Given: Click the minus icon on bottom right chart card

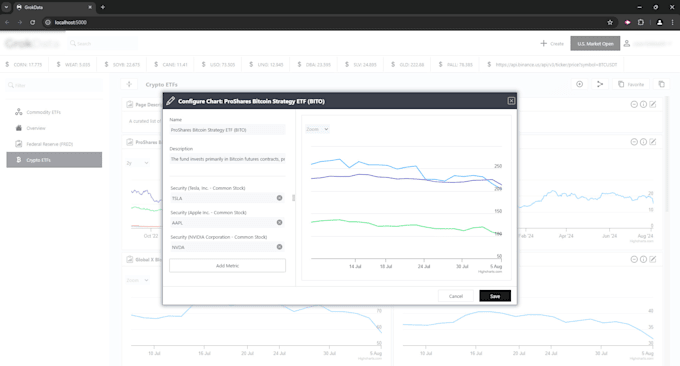Looking at the screenshot, I should pyautogui.click(x=634, y=259).
